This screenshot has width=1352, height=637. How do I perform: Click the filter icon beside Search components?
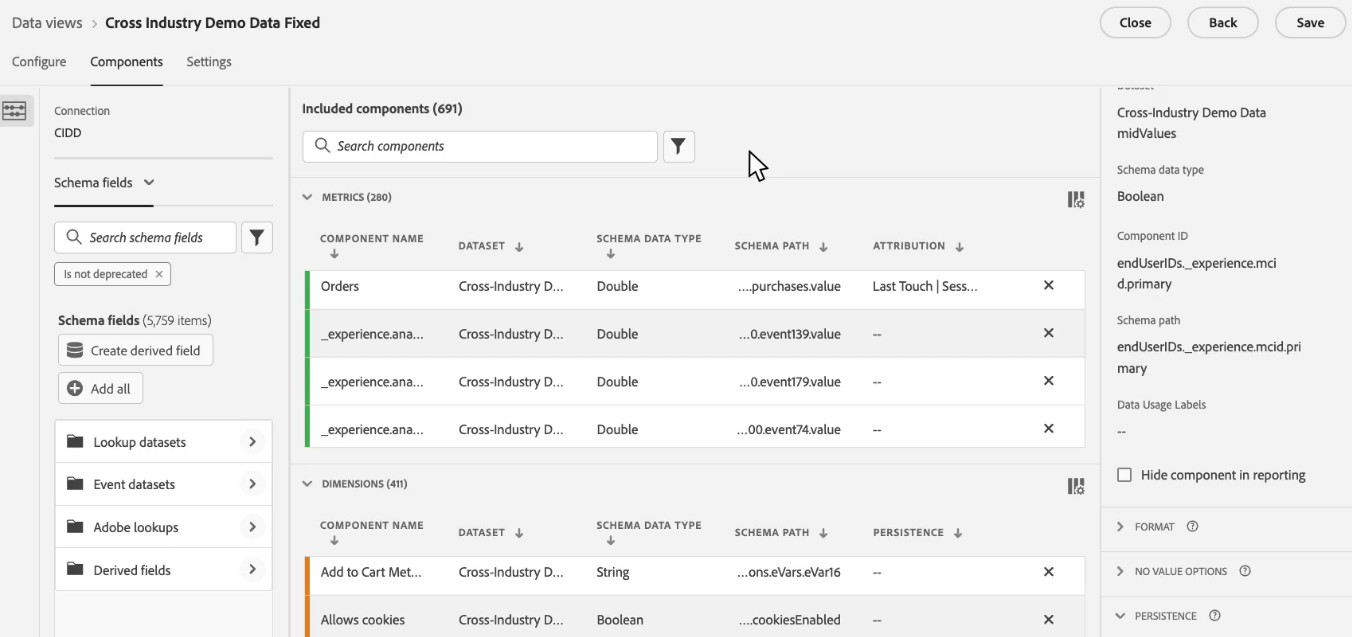point(678,147)
